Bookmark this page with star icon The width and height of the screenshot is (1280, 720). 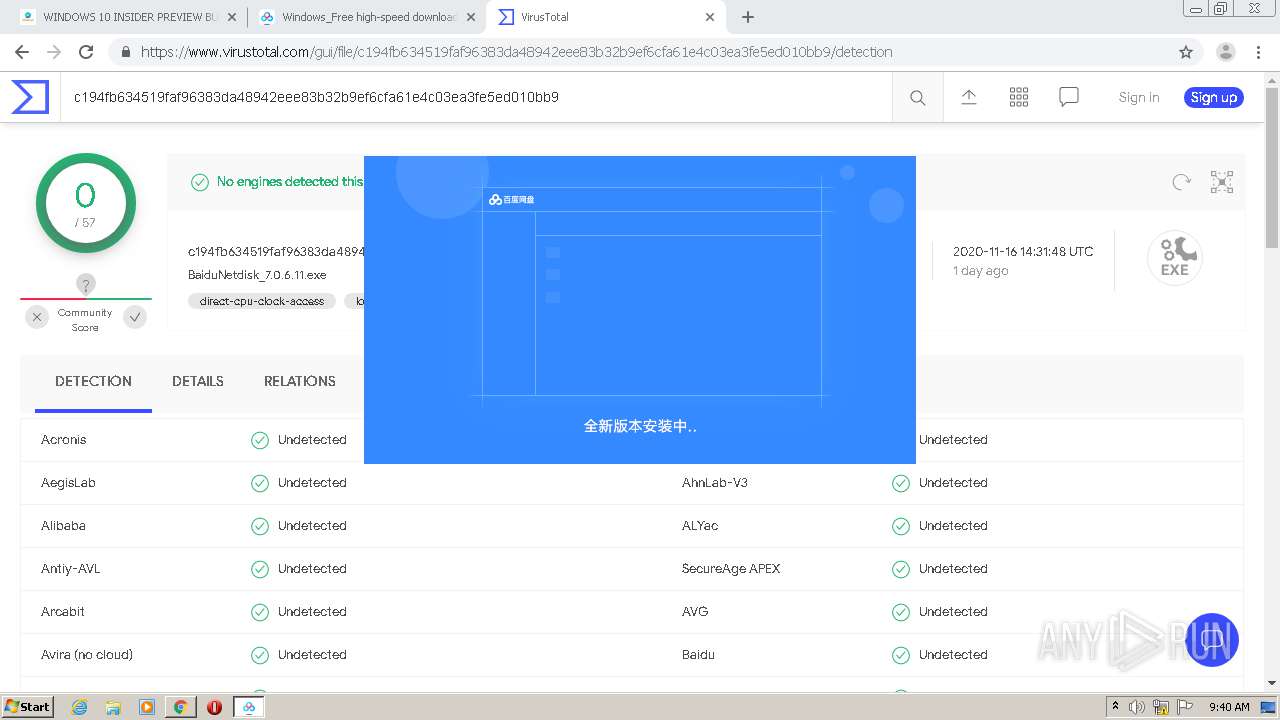point(1186,52)
